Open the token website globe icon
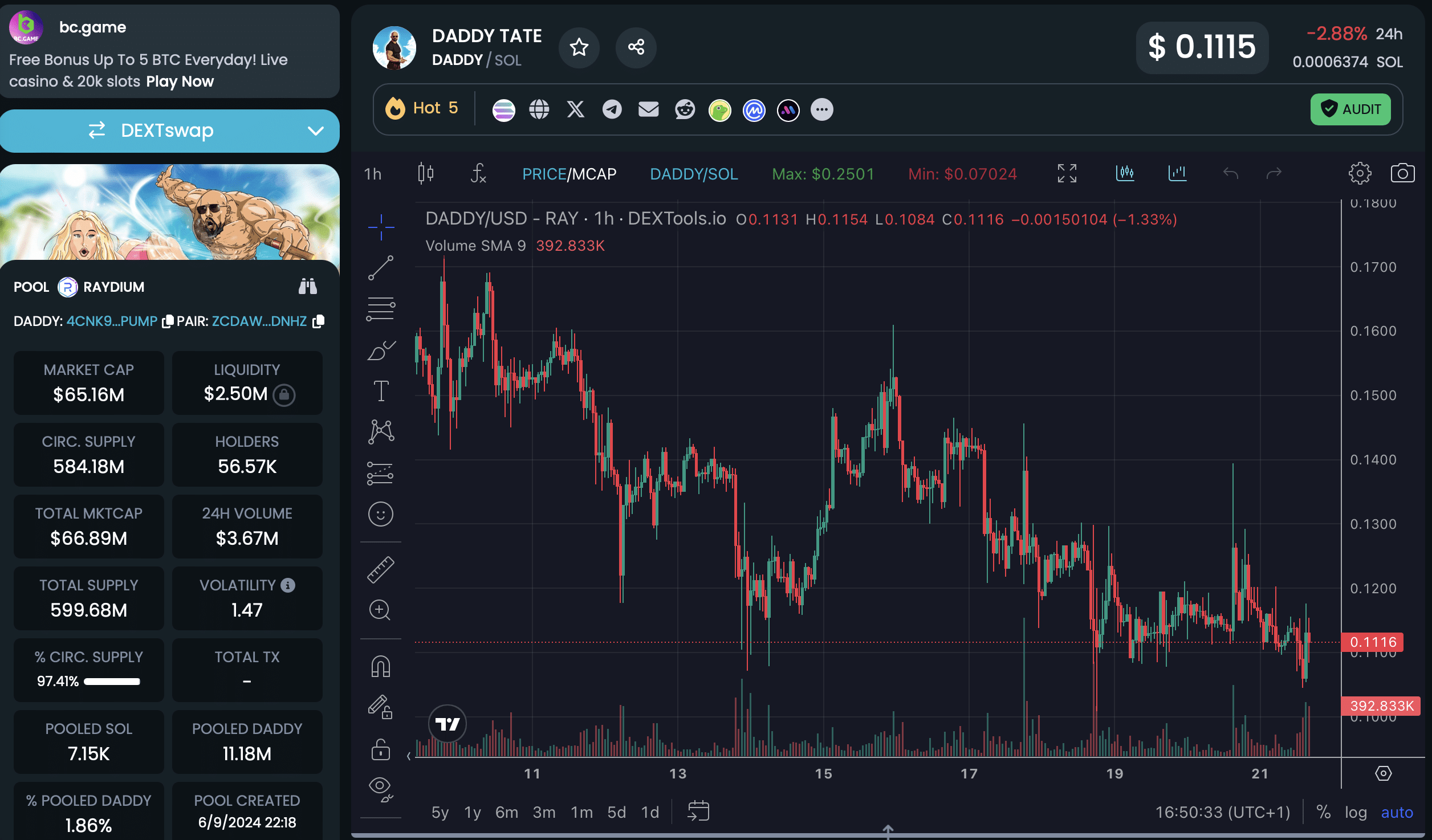Viewport: 1432px width, 840px height. click(x=539, y=109)
